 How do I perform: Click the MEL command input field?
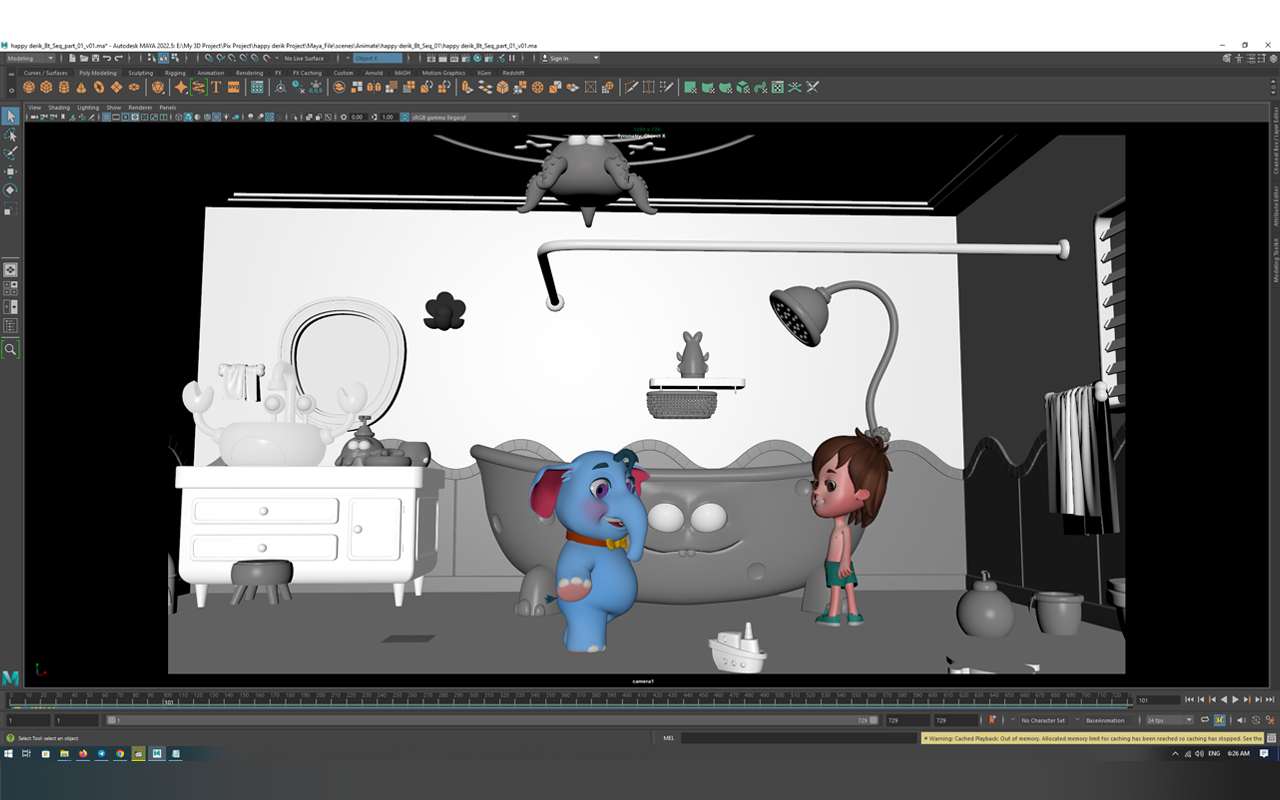pyautogui.click(x=798, y=738)
